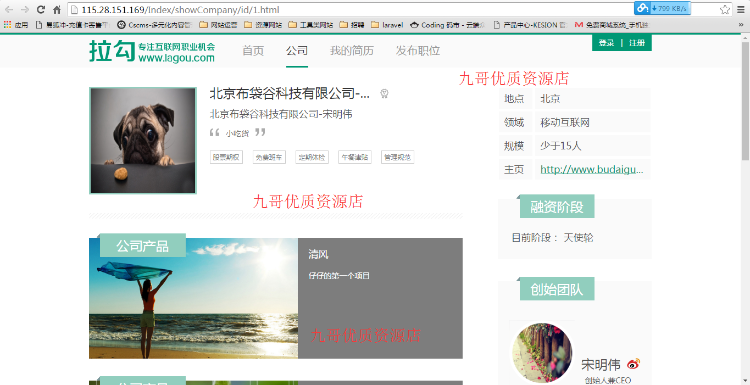Open the Cscms bookmark
Image resolution: width=750 pixels, height=385 pixels.
tap(155, 25)
